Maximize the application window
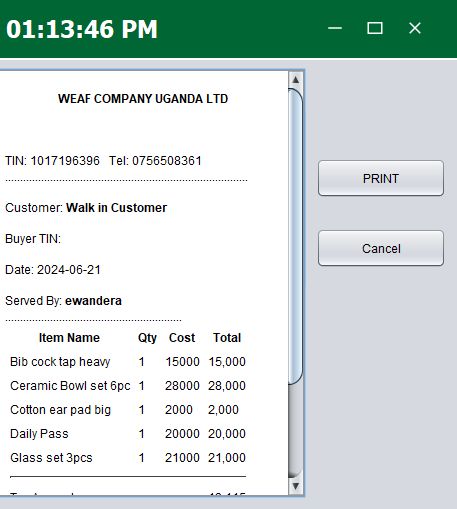This screenshot has height=509, width=457. (x=375, y=28)
